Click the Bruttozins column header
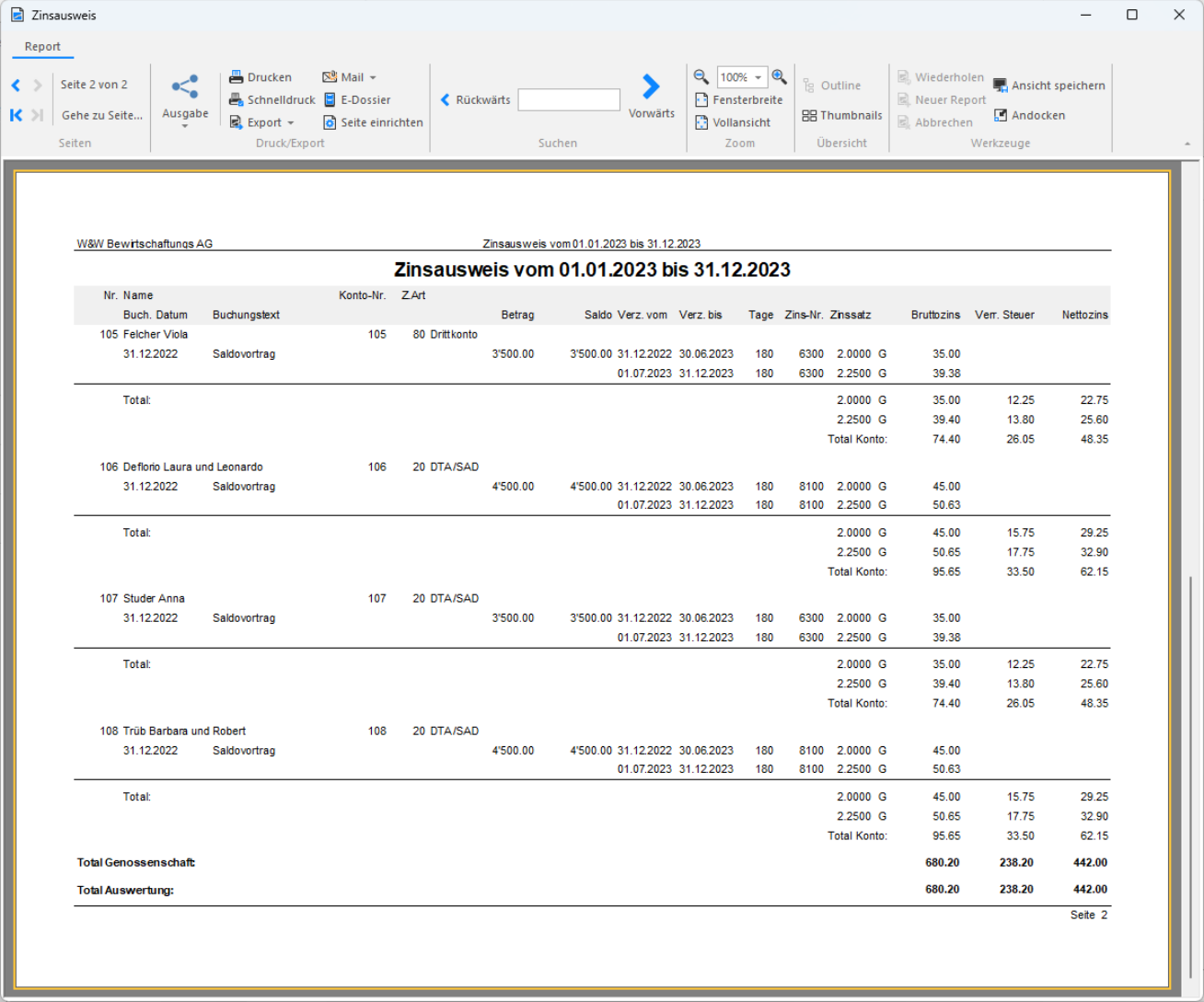The image size is (1204, 1002). [936, 315]
